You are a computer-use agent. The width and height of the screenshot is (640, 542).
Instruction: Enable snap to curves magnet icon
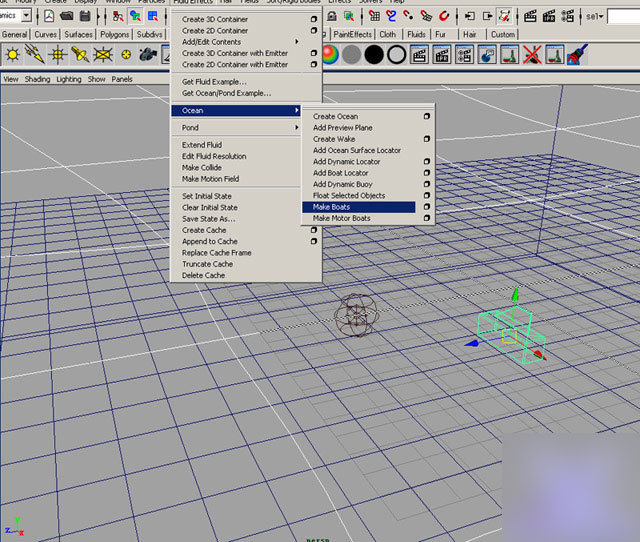pyautogui.click(x=391, y=16)
